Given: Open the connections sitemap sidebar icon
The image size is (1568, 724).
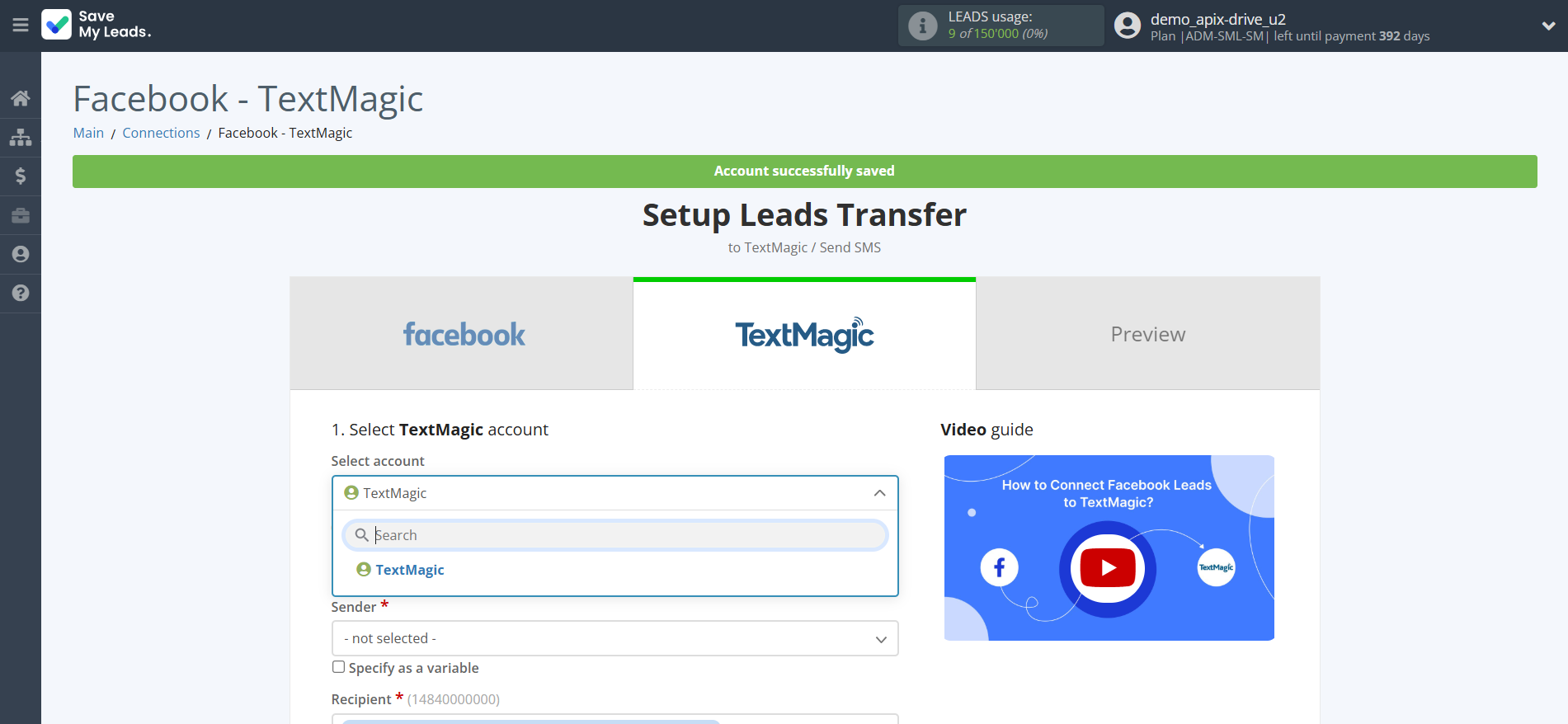Looking at the screenshot, I should click(21, 137).
